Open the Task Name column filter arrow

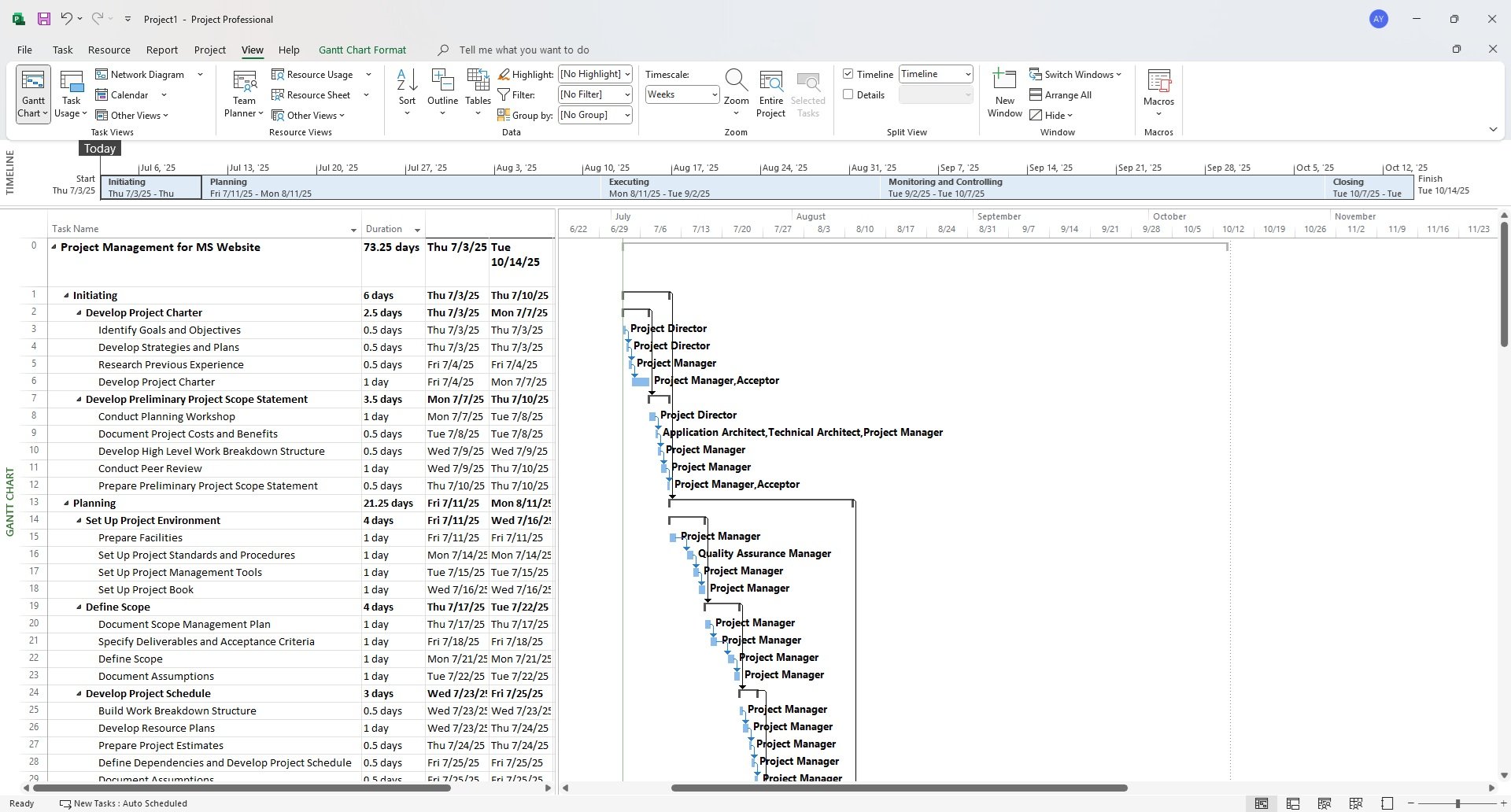(x=353, y=230)
